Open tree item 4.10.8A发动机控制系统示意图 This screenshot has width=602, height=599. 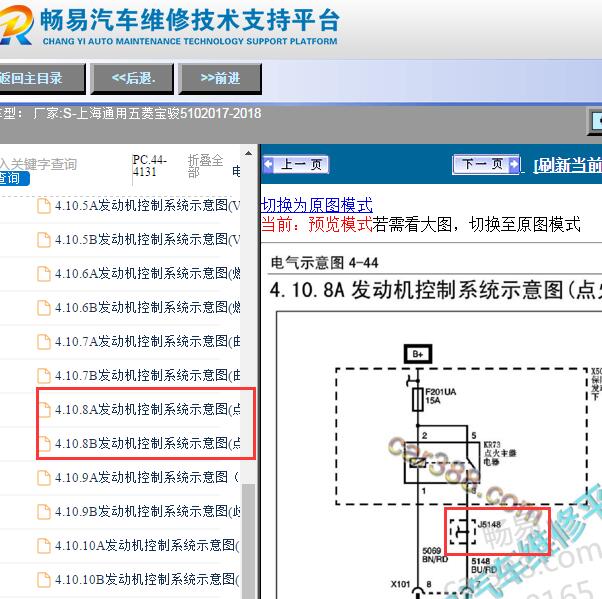(147, 410)
